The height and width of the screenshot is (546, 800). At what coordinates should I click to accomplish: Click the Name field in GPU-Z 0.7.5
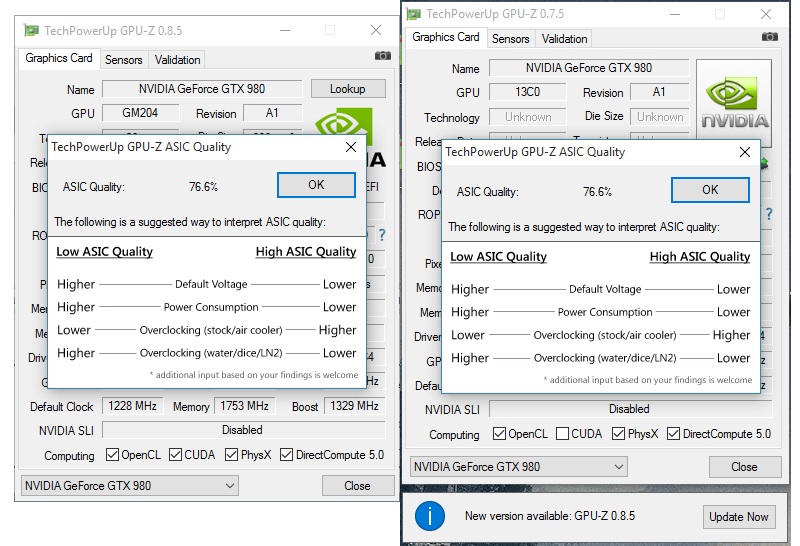point(589,68)
